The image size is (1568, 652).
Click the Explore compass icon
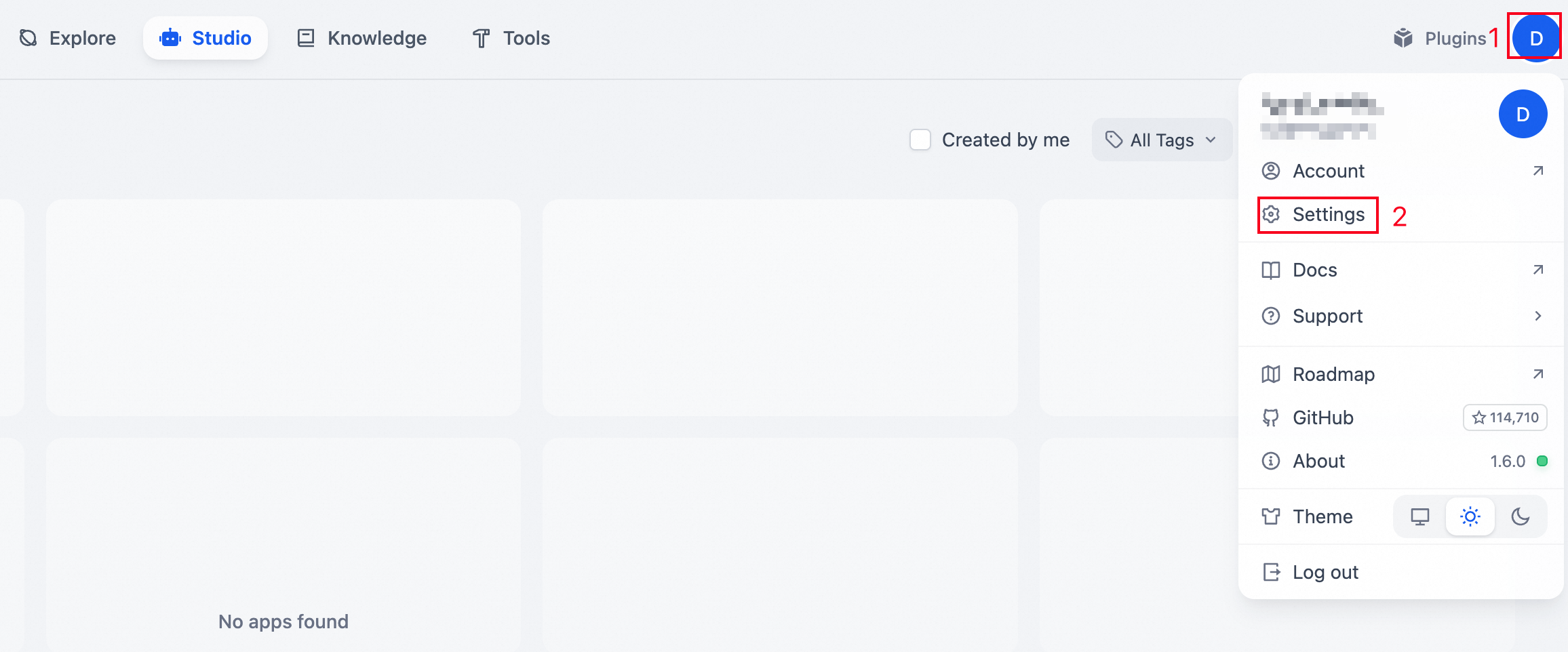click(x=28, y=38)
